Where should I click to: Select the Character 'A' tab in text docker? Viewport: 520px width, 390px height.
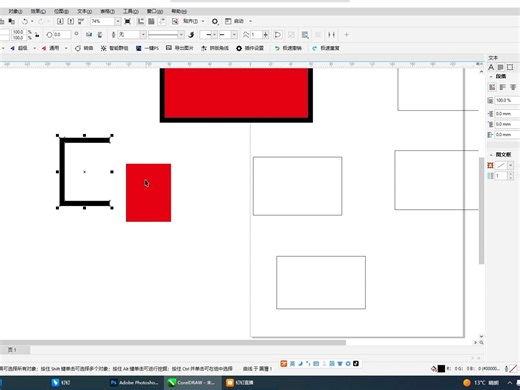tap(491, 67)
